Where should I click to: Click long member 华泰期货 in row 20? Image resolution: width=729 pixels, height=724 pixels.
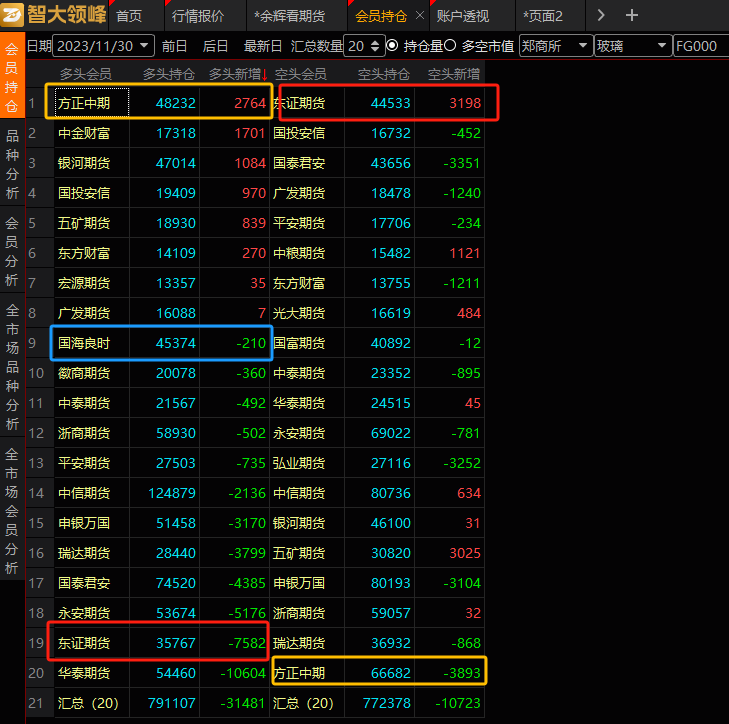(x=84, y=673)
